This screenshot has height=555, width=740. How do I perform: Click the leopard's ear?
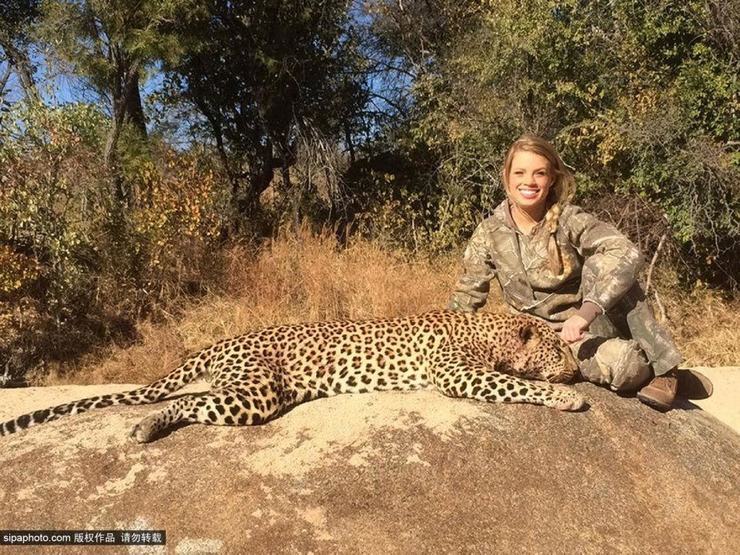[526, 333]
